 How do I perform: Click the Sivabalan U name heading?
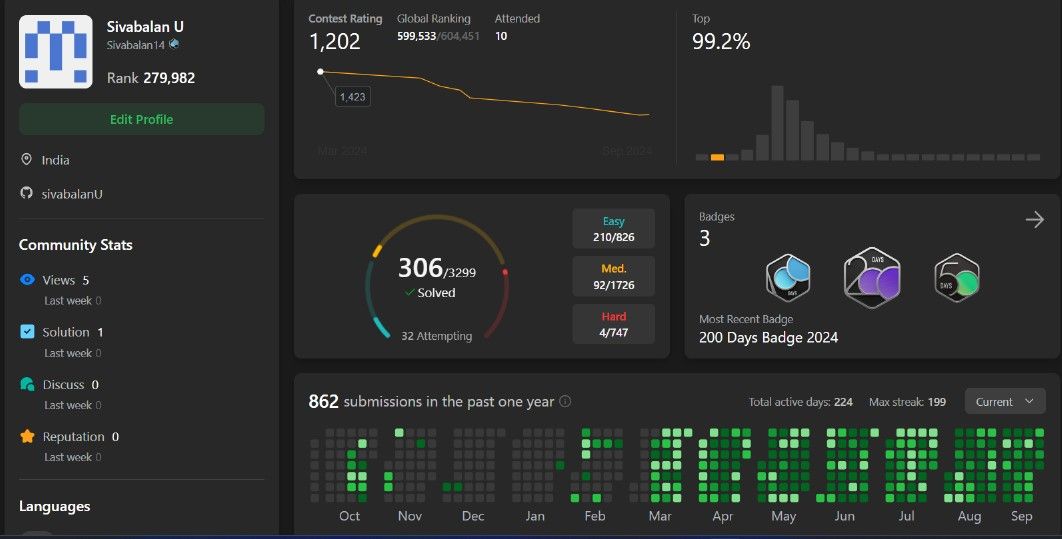[x=146, y=26]
